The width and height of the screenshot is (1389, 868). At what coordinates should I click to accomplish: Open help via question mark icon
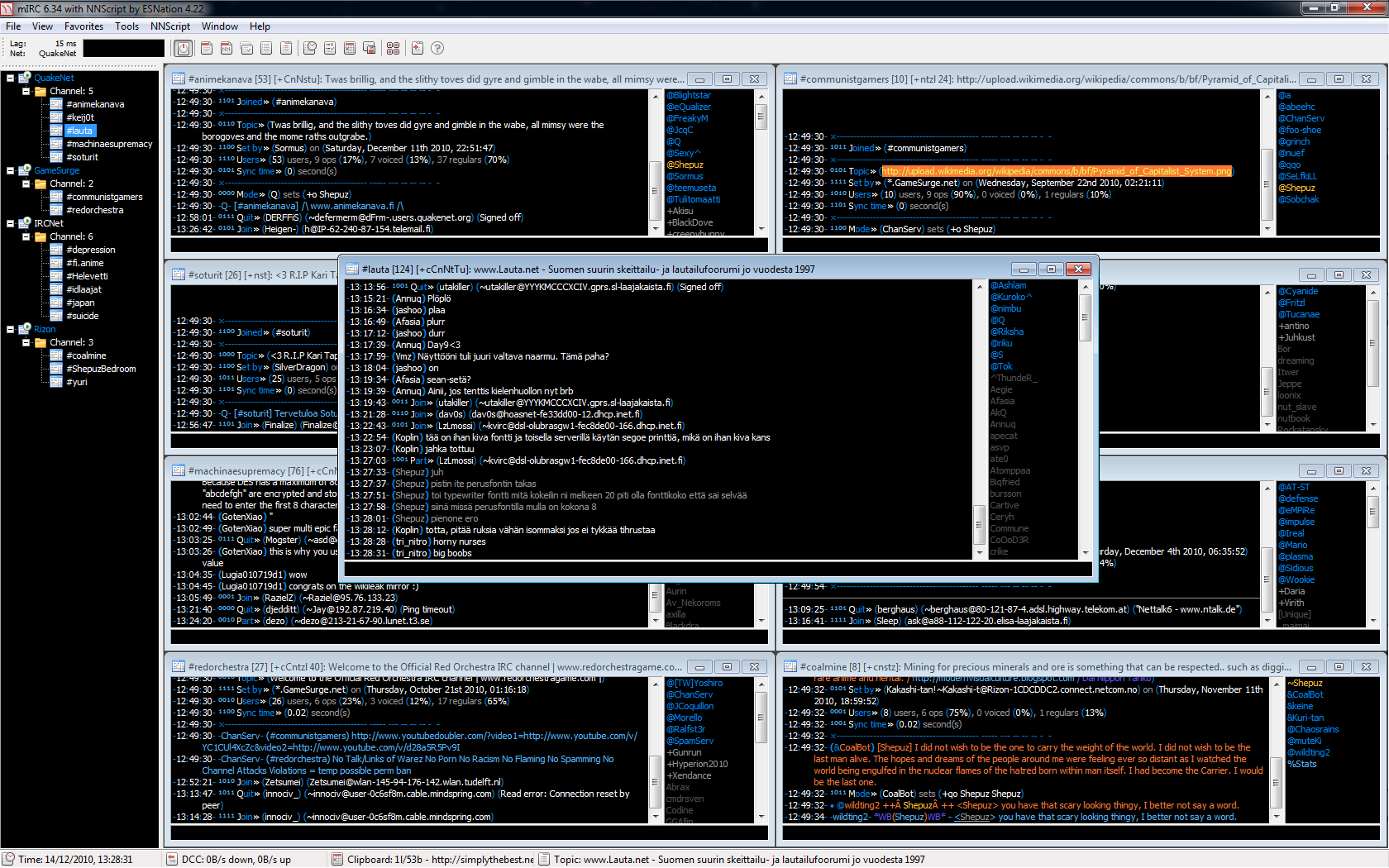point(437,49)
